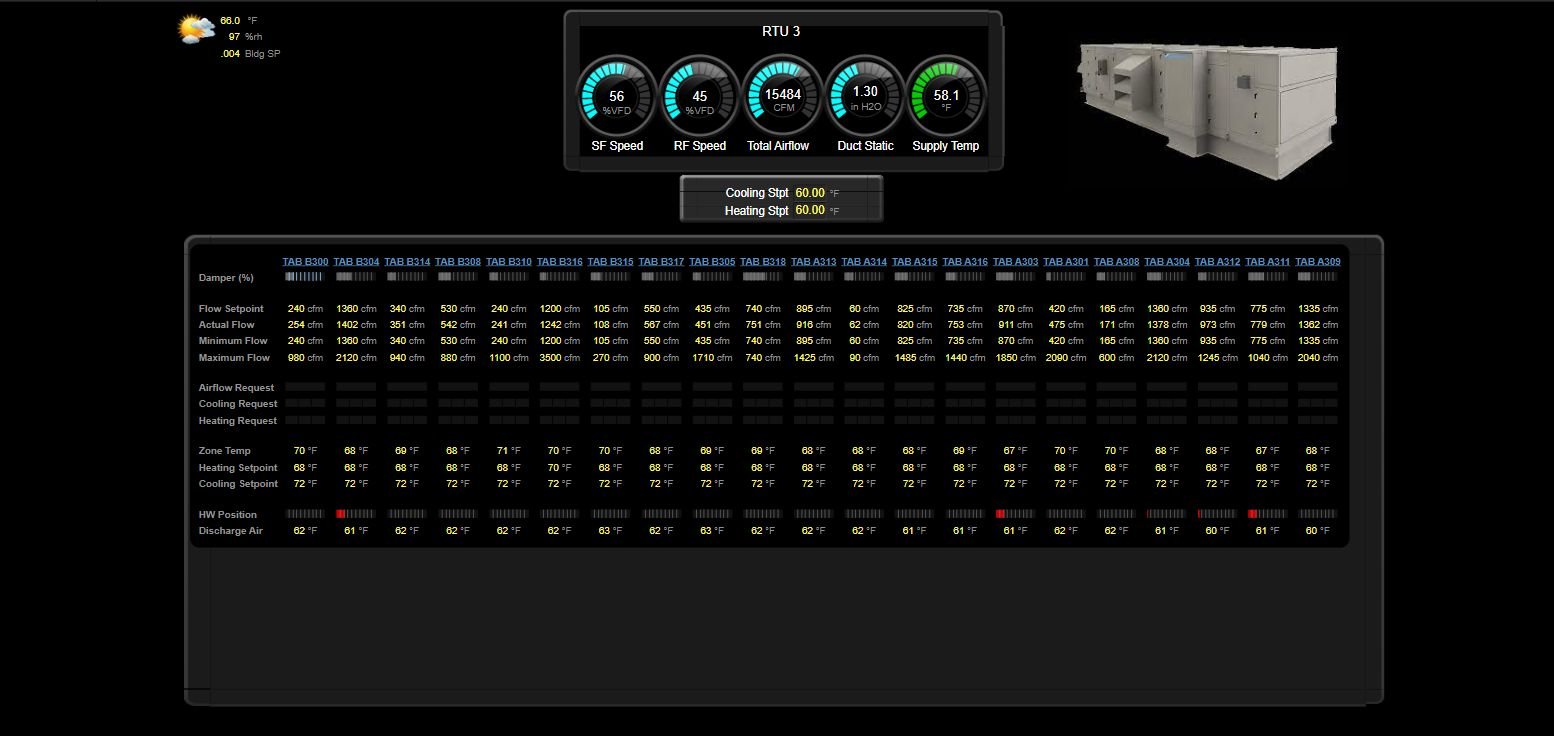This screenshot has height=736, width=1554.
Task: Open the Duct Static gauge
Action: [865, 97]
